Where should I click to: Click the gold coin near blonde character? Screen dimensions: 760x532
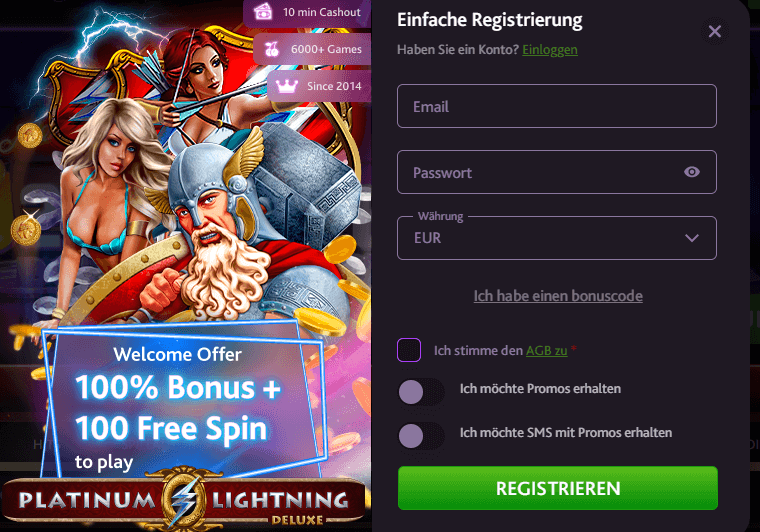(26, 230)
